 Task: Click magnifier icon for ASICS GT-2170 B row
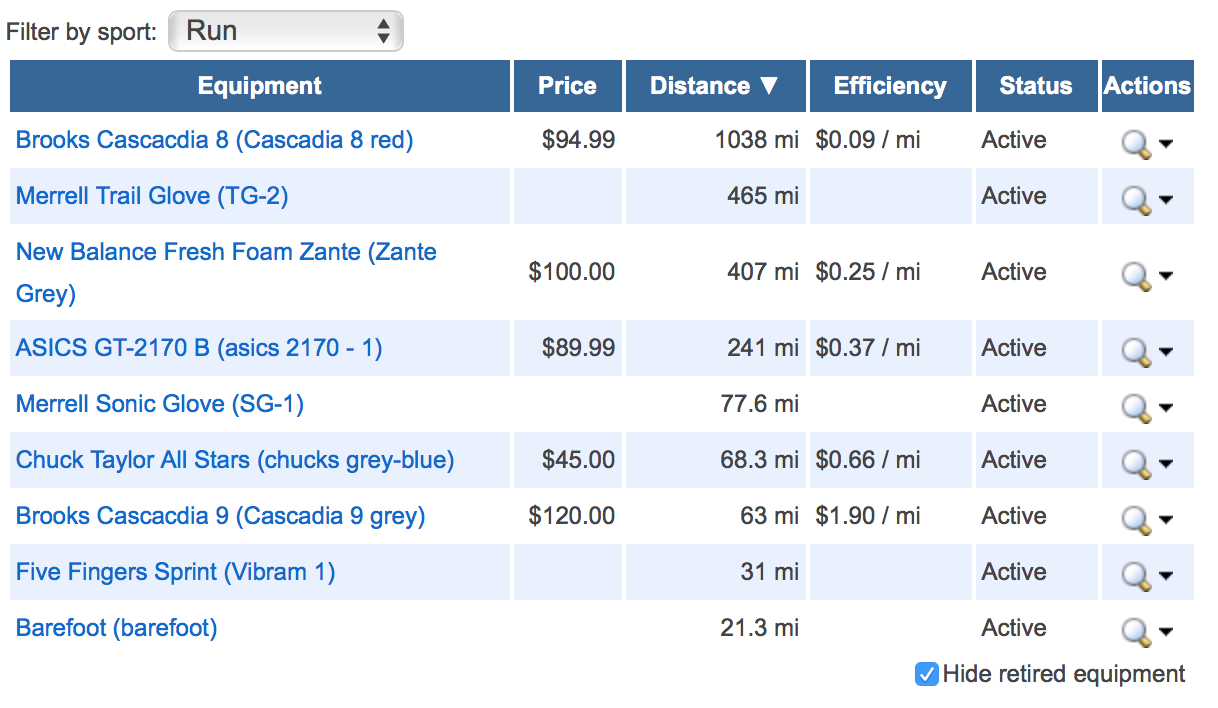click(1136, 352)
